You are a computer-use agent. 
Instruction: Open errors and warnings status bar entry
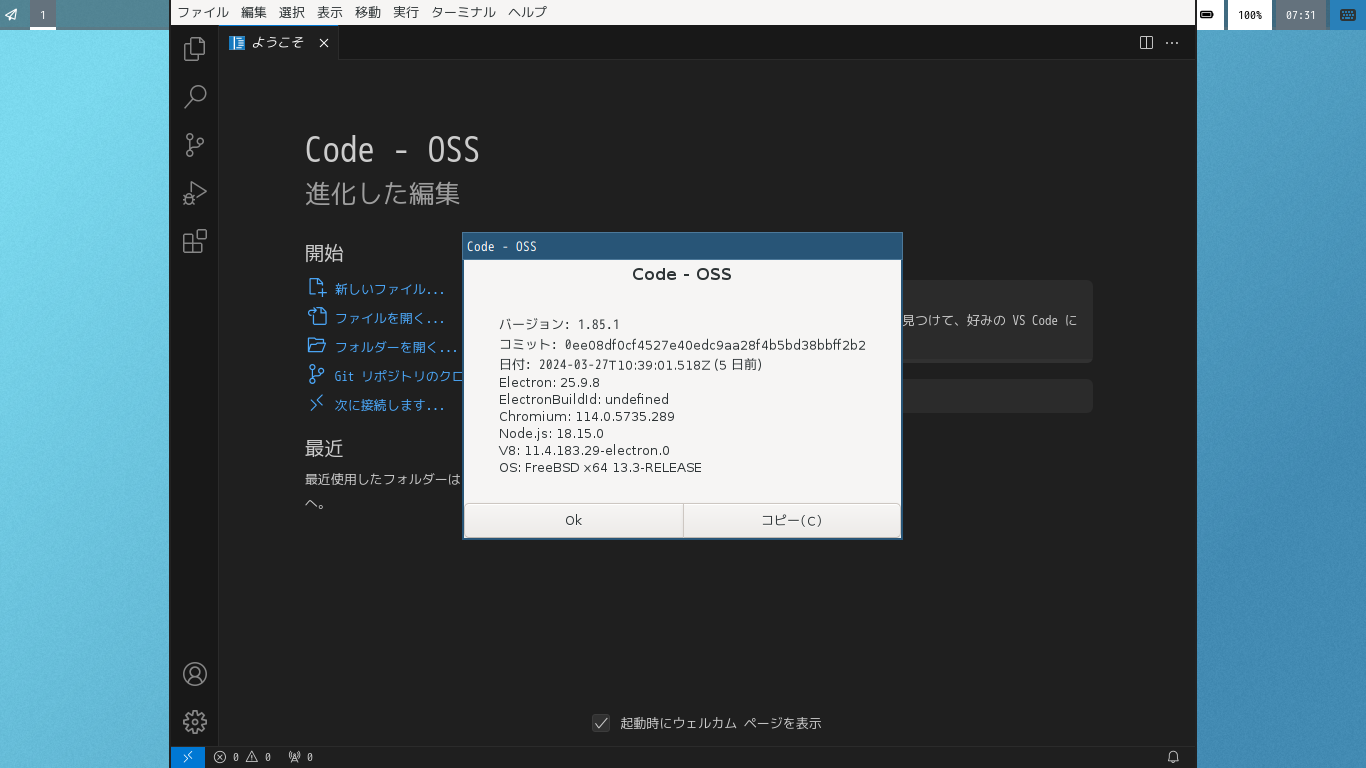[x=242, y=757]
